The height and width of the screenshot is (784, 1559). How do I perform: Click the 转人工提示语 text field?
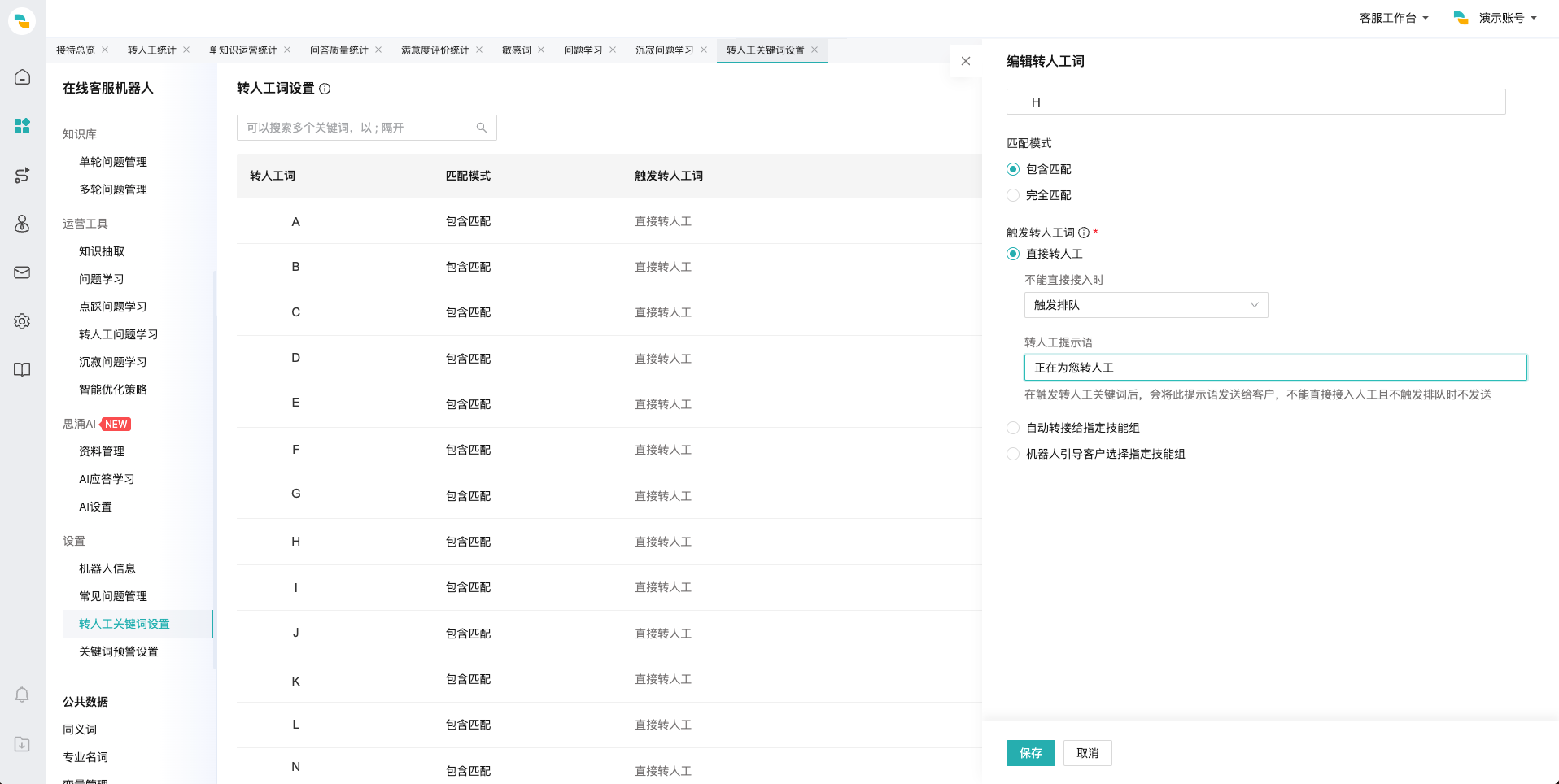coord(1275,368)
